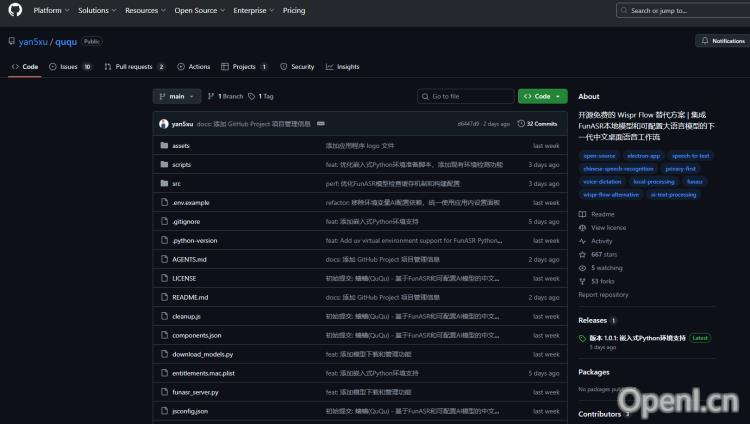The height and width of the screenshot is (424, 750).
Task: Click the Notifications bell button
Action: (x=721, y=41)
